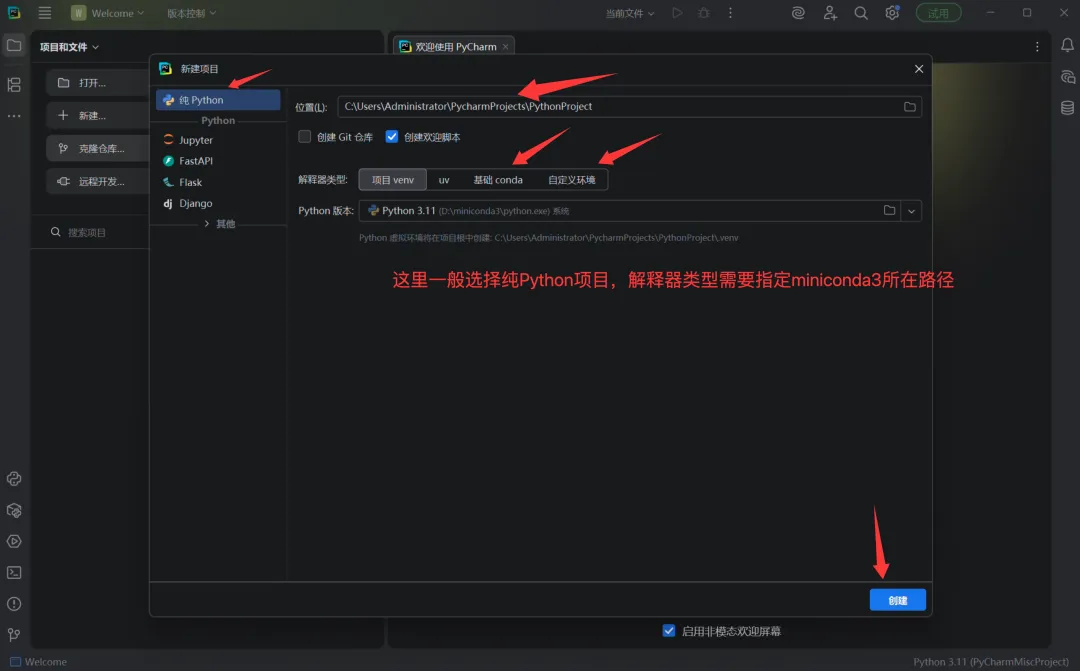
Task: Select the custom environment interpreter type
Action: [572, 180]
